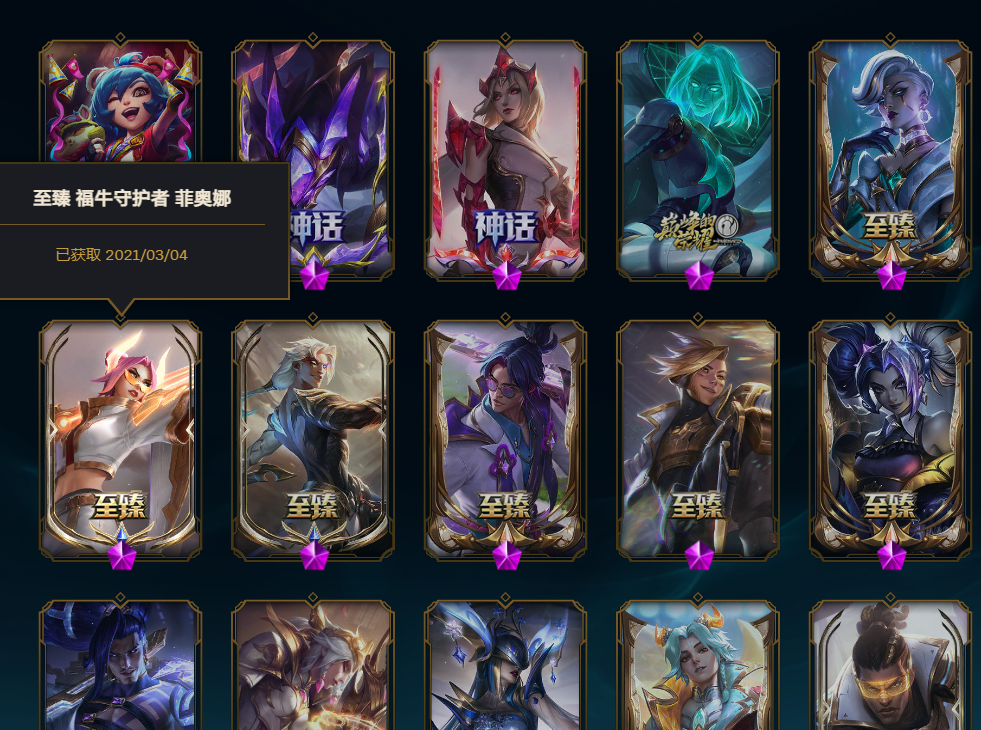
Task: Open the blue-skinned woman with pigtails card
Action: tap(890, 439)
